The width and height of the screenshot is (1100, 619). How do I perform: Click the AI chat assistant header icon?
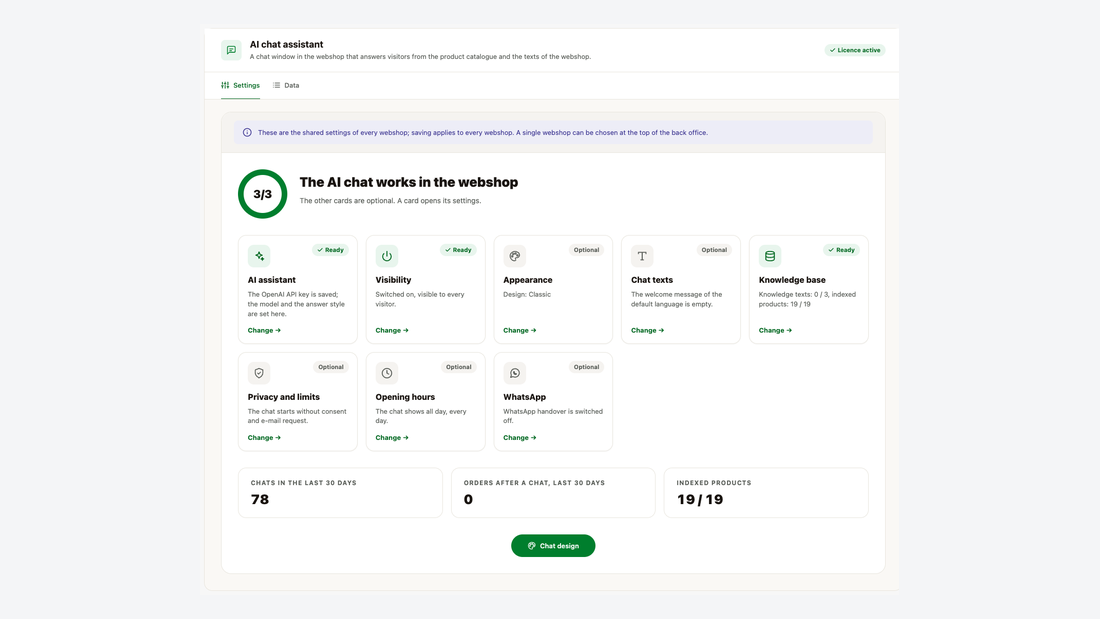tap(231, 50)
